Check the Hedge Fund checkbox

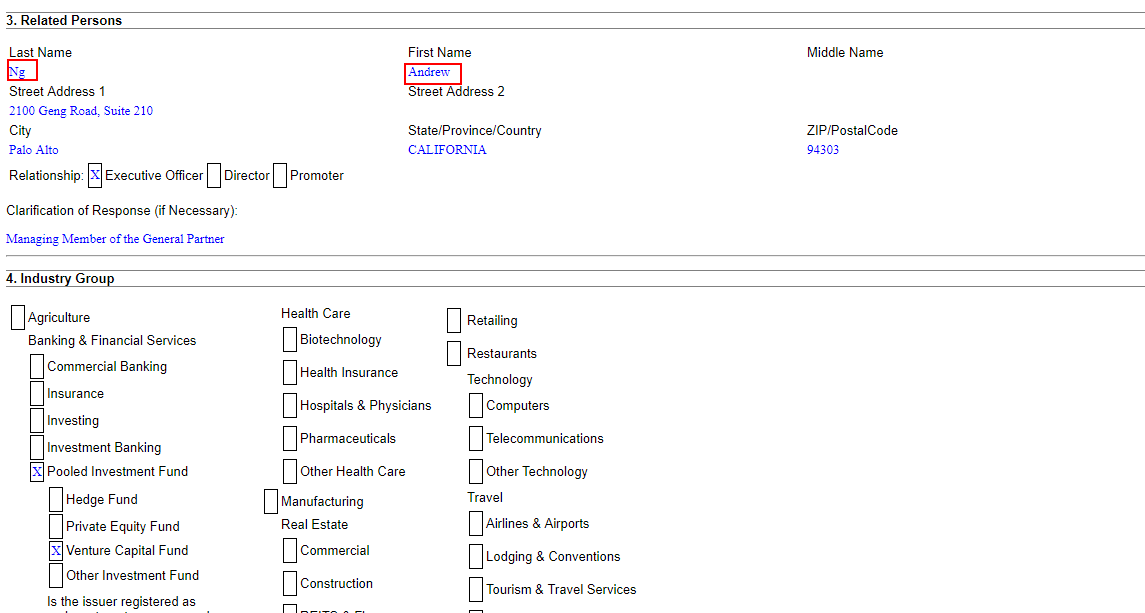[56, 500]
